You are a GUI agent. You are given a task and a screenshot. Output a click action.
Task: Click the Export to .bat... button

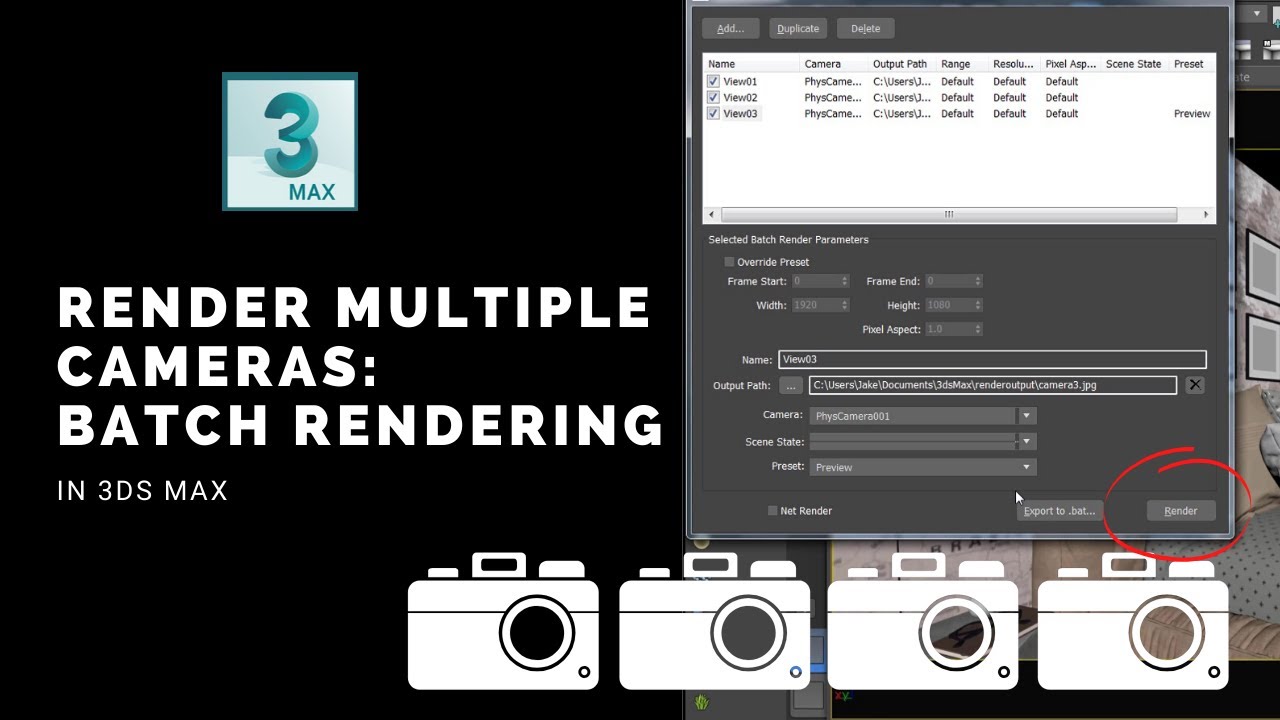click(1059, 511)
